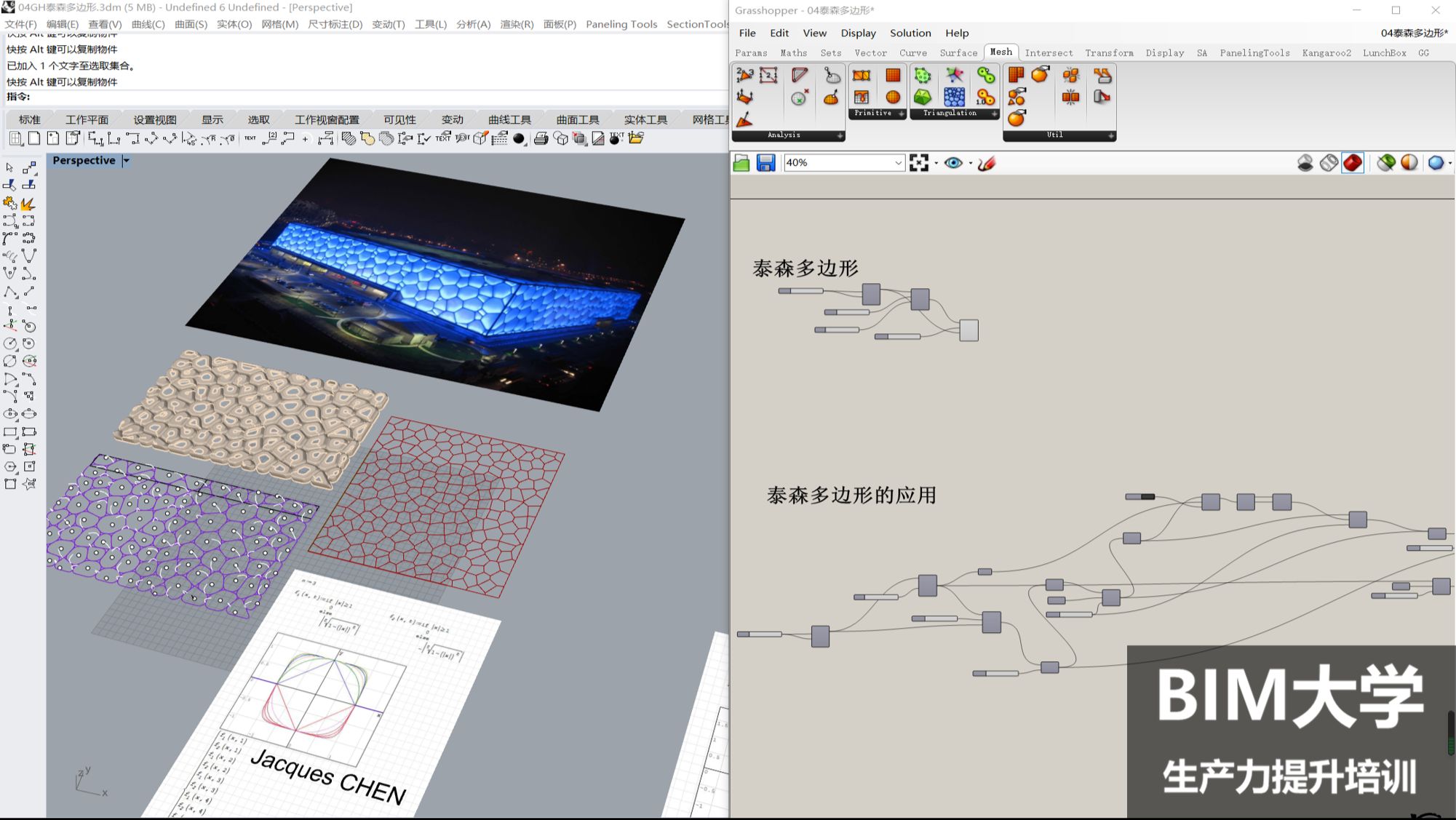The height and width of the screenshot is (820, 1456).
Task: Click the Voronoi component icon
Action: (x=954, y=97)
